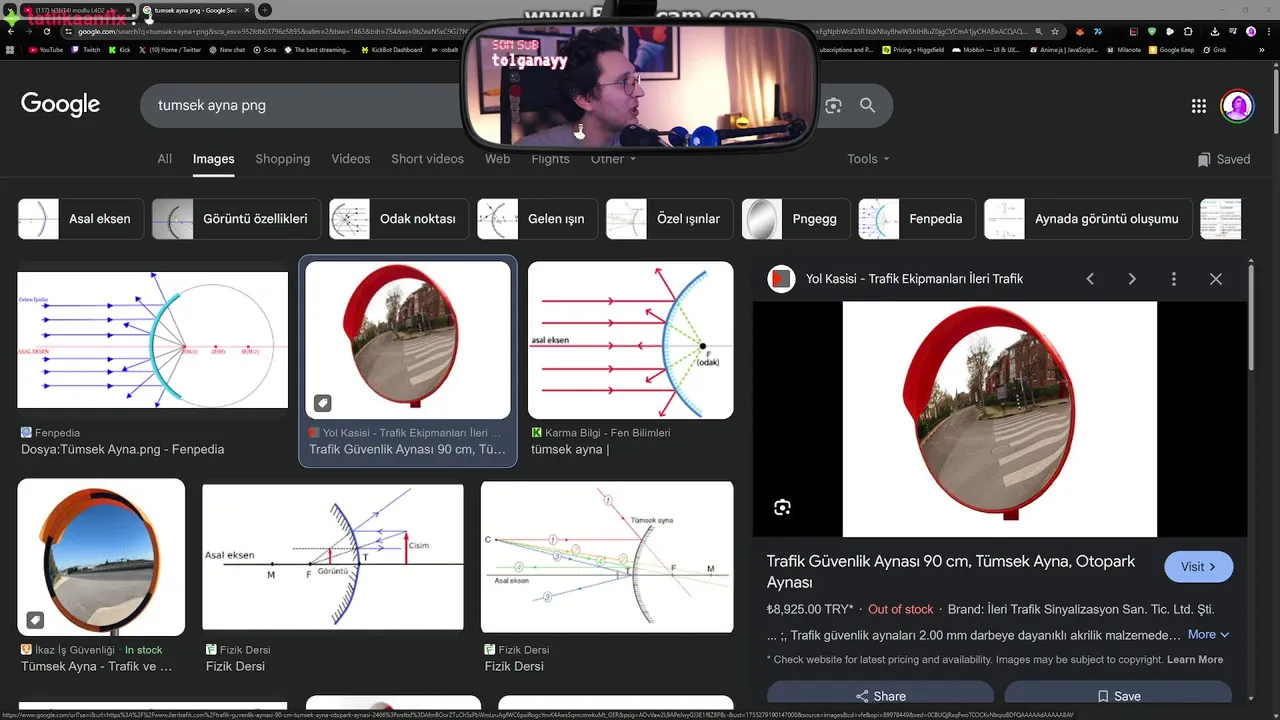Switch to the Videos tab
The height and width of the screenshot is (720, 1280).
pos(350,159)
